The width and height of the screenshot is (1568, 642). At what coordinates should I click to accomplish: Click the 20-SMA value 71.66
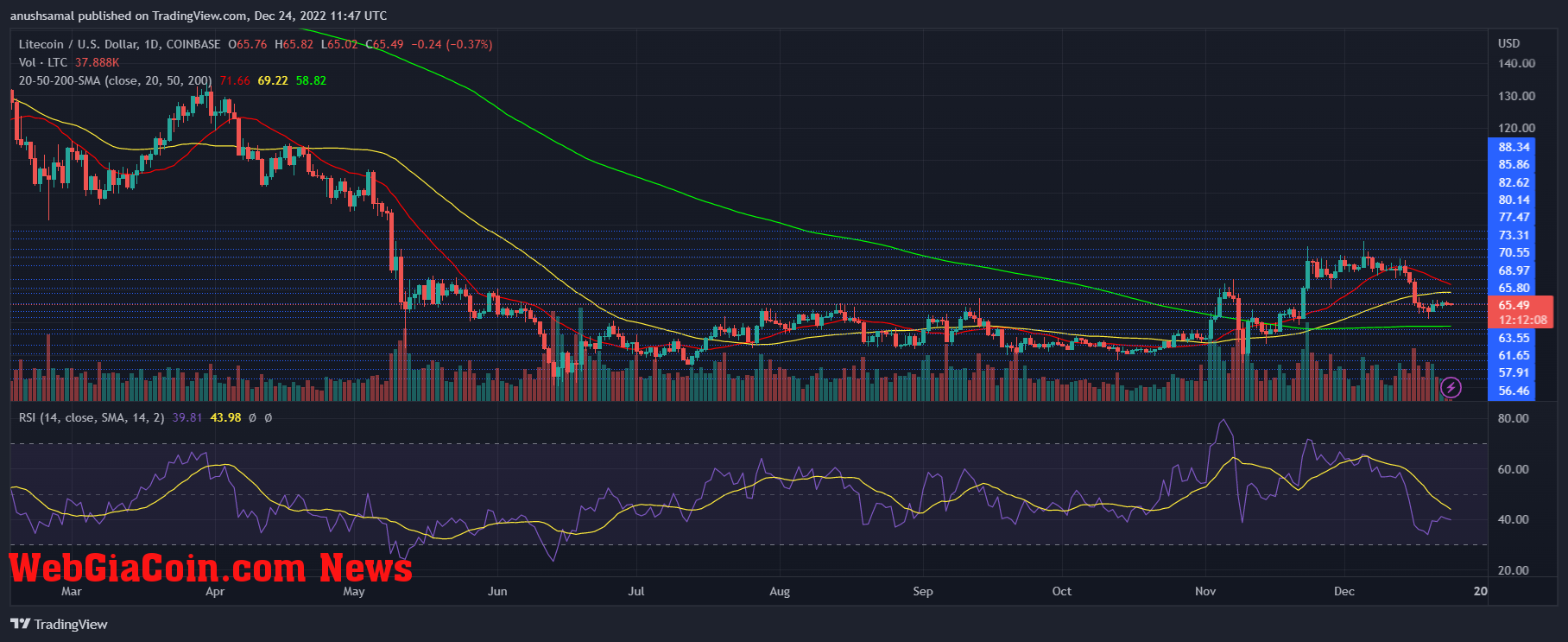tap(235, 80)
